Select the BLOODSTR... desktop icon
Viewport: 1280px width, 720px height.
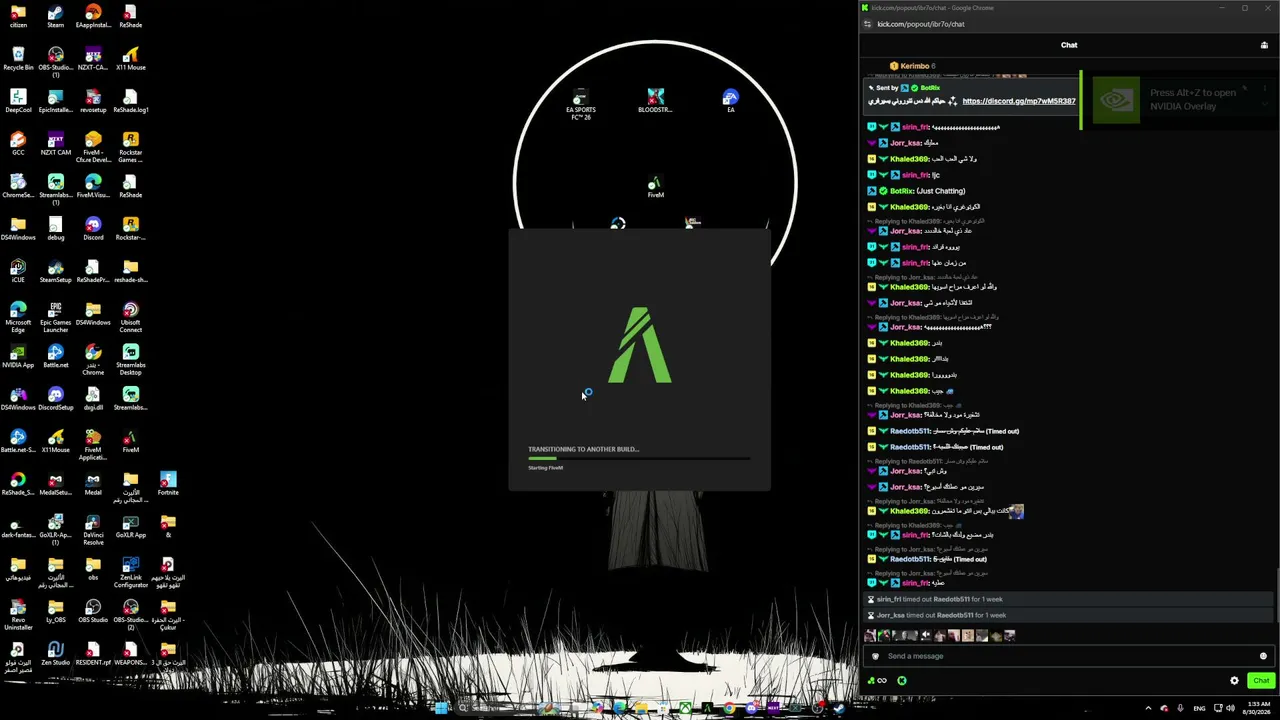click(x=655, y=101)
